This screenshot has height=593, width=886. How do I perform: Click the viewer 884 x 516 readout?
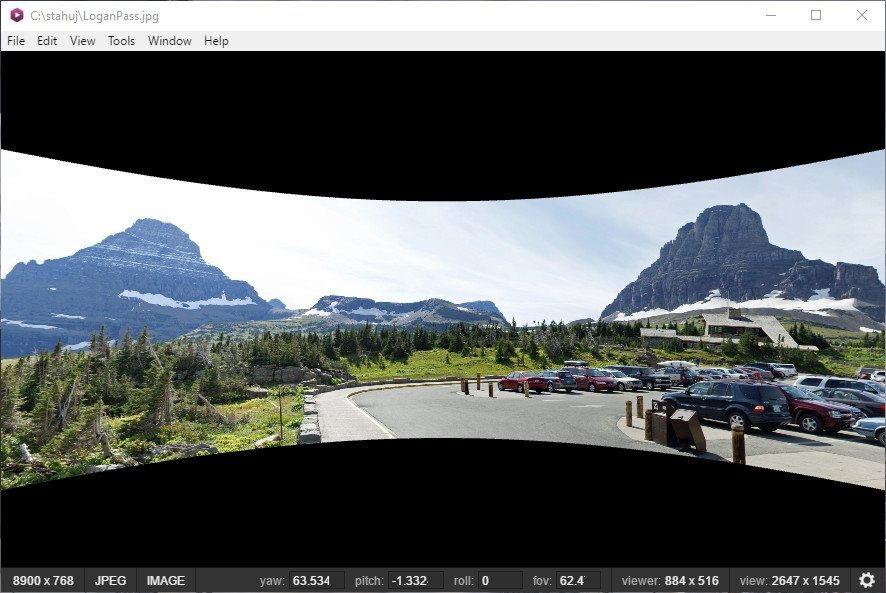[x=670, y=581]
